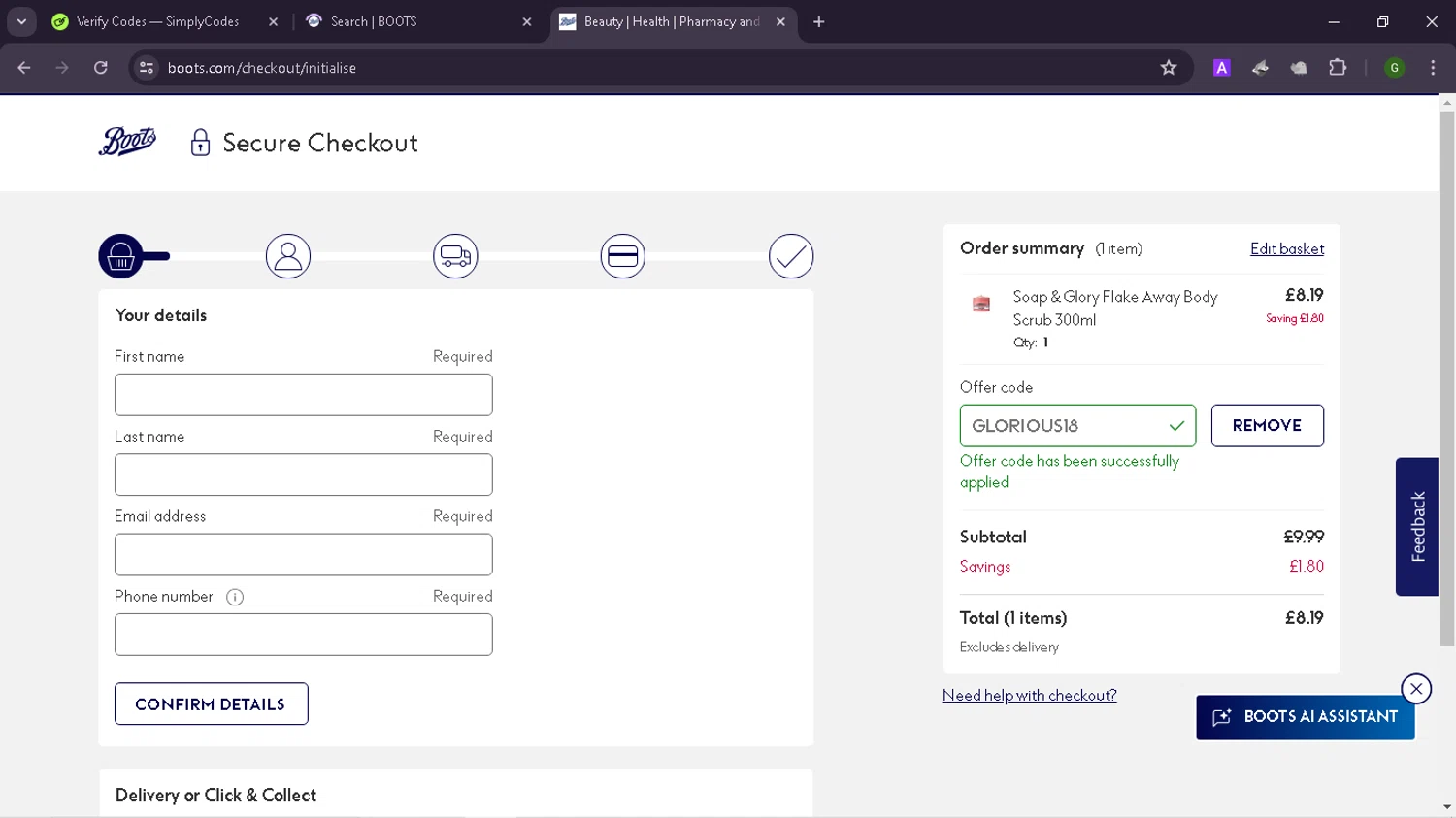Focus the First name field
The width and height of the screenshot is (1456, 818).
[304, 395]
